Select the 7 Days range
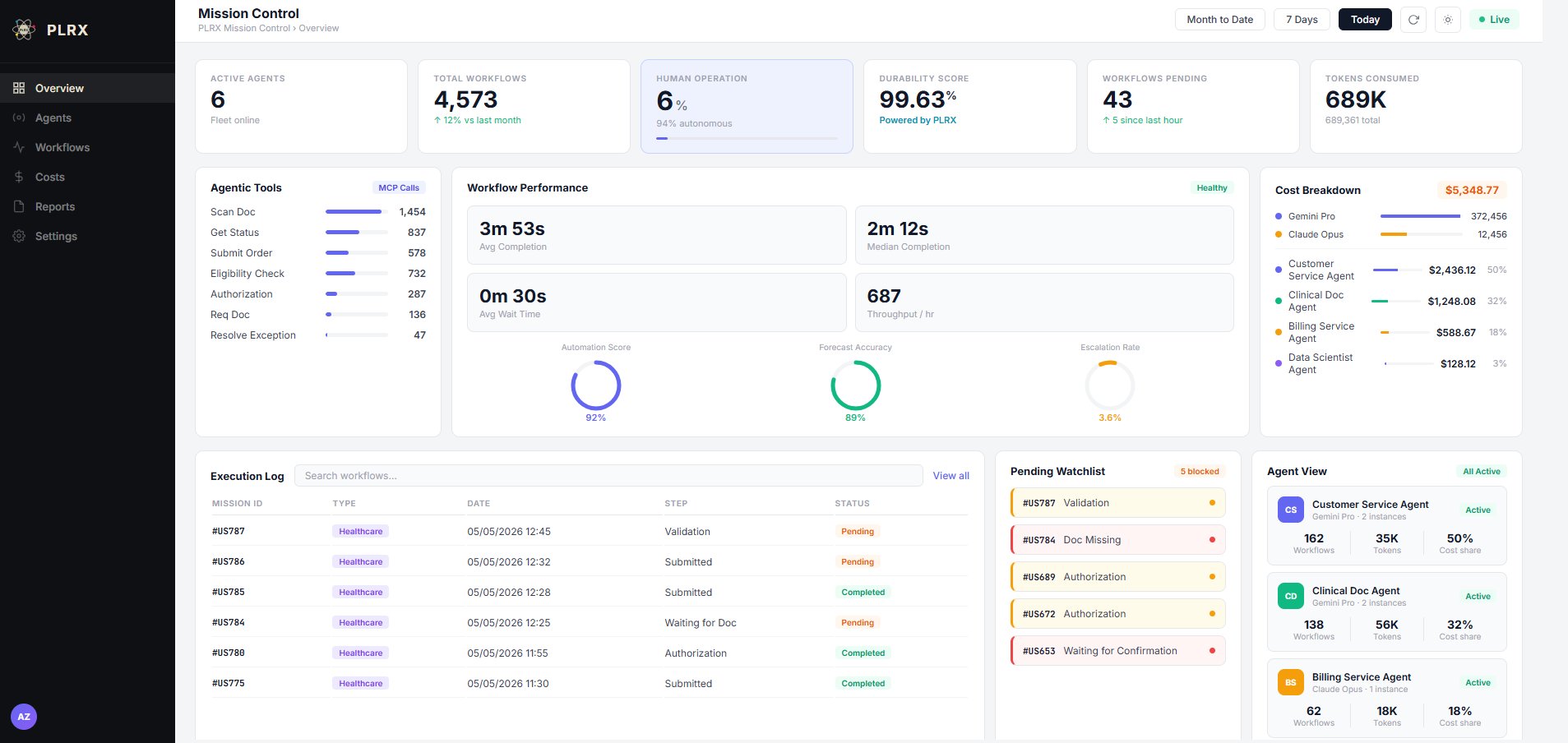The height and width of the screenshot is (743, 1568). (1302, 20)
